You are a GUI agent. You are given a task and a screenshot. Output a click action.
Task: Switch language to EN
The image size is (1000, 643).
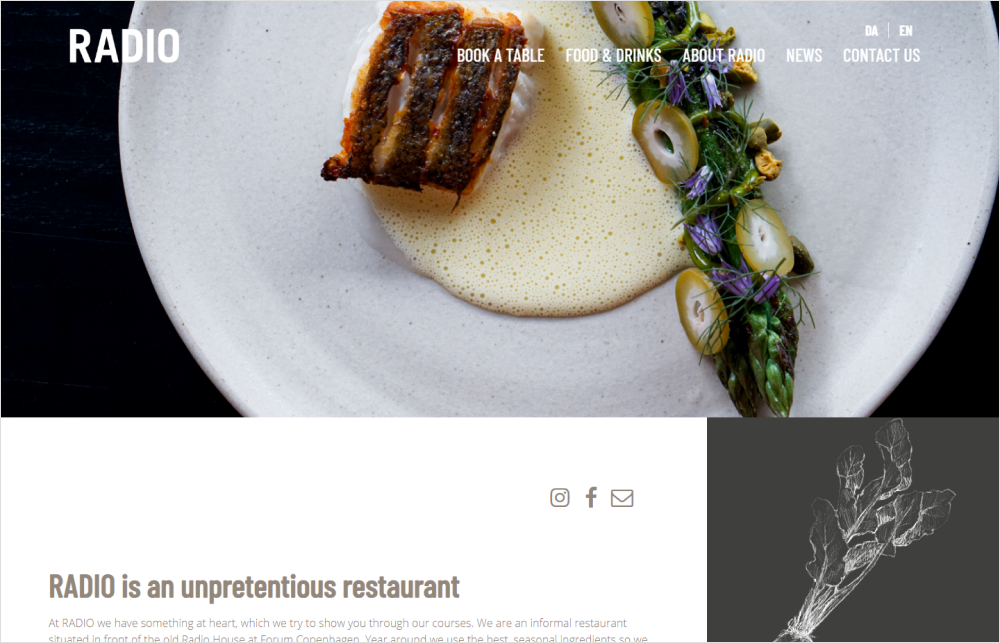(906, 31)
